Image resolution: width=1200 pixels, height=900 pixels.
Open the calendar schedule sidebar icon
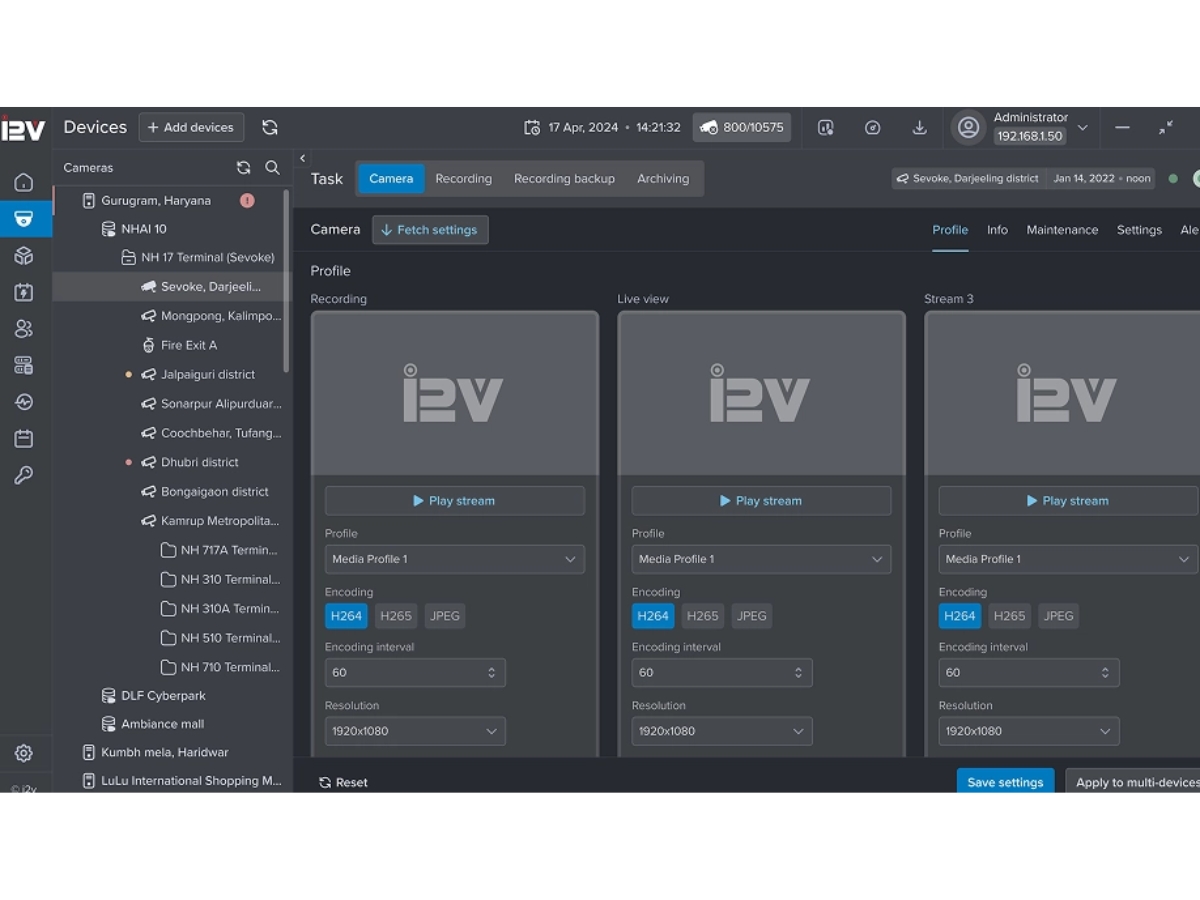[24, 438]
